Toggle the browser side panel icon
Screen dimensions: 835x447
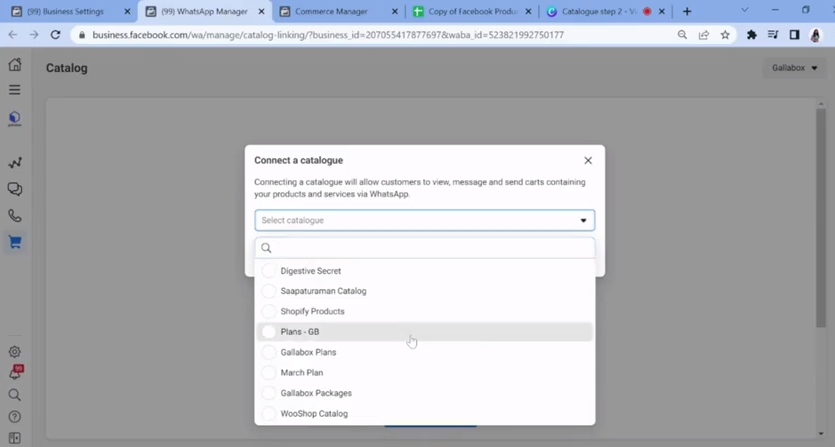795,35
